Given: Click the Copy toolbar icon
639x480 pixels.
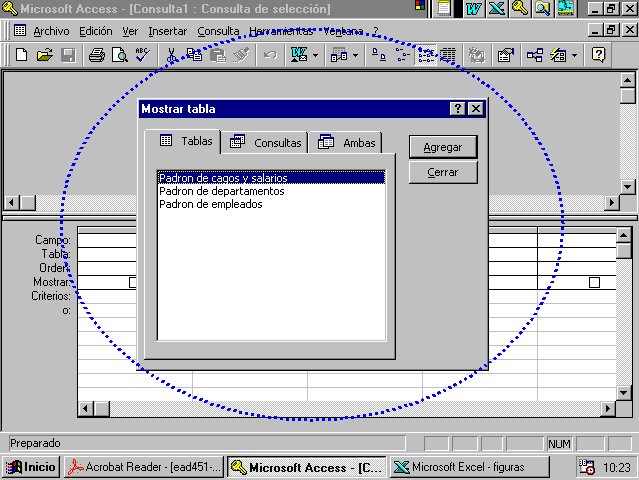Looking at the screenshot, I should [x=194, y=55].
